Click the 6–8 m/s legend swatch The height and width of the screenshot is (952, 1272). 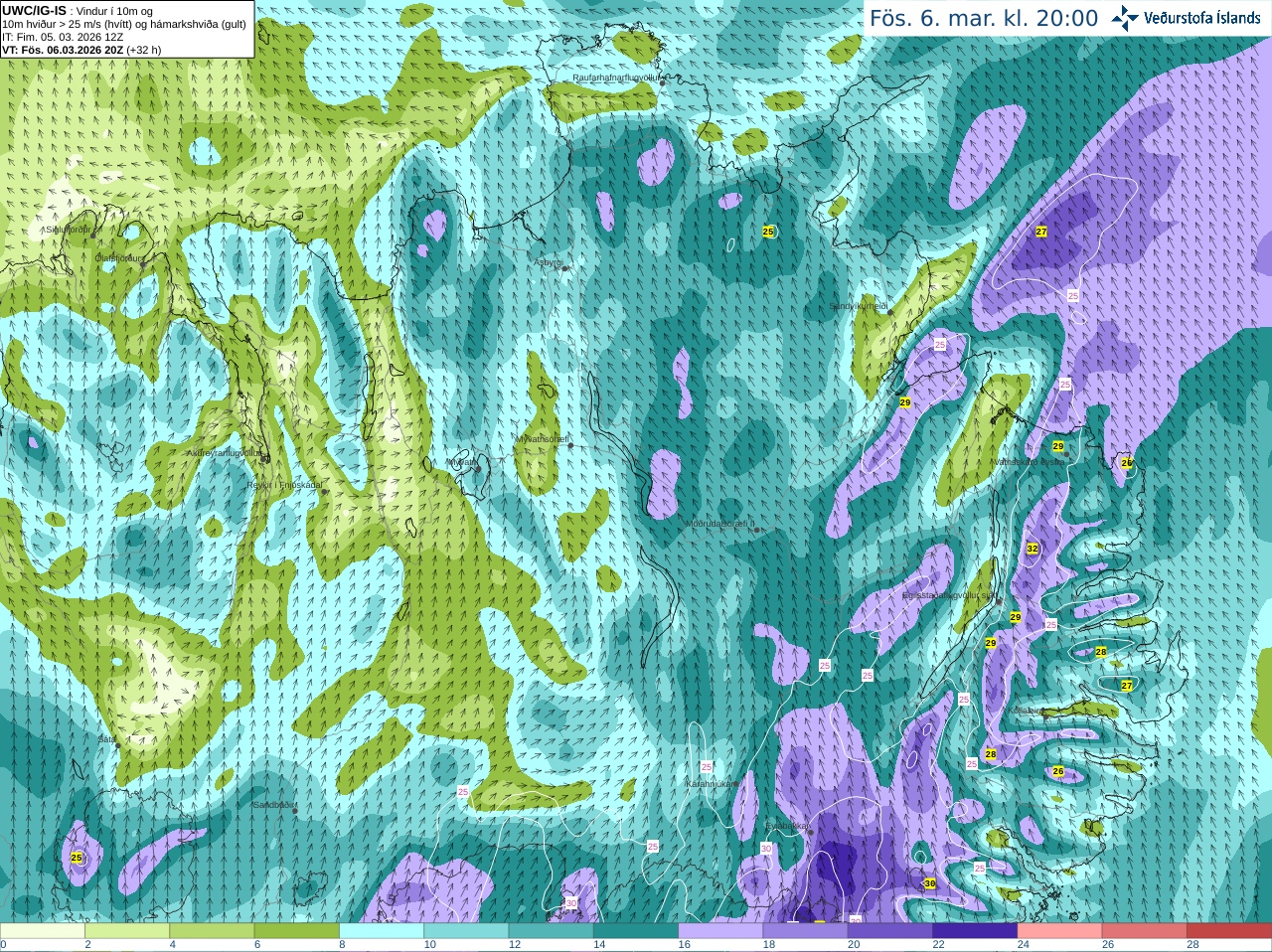tap(297, 931)
